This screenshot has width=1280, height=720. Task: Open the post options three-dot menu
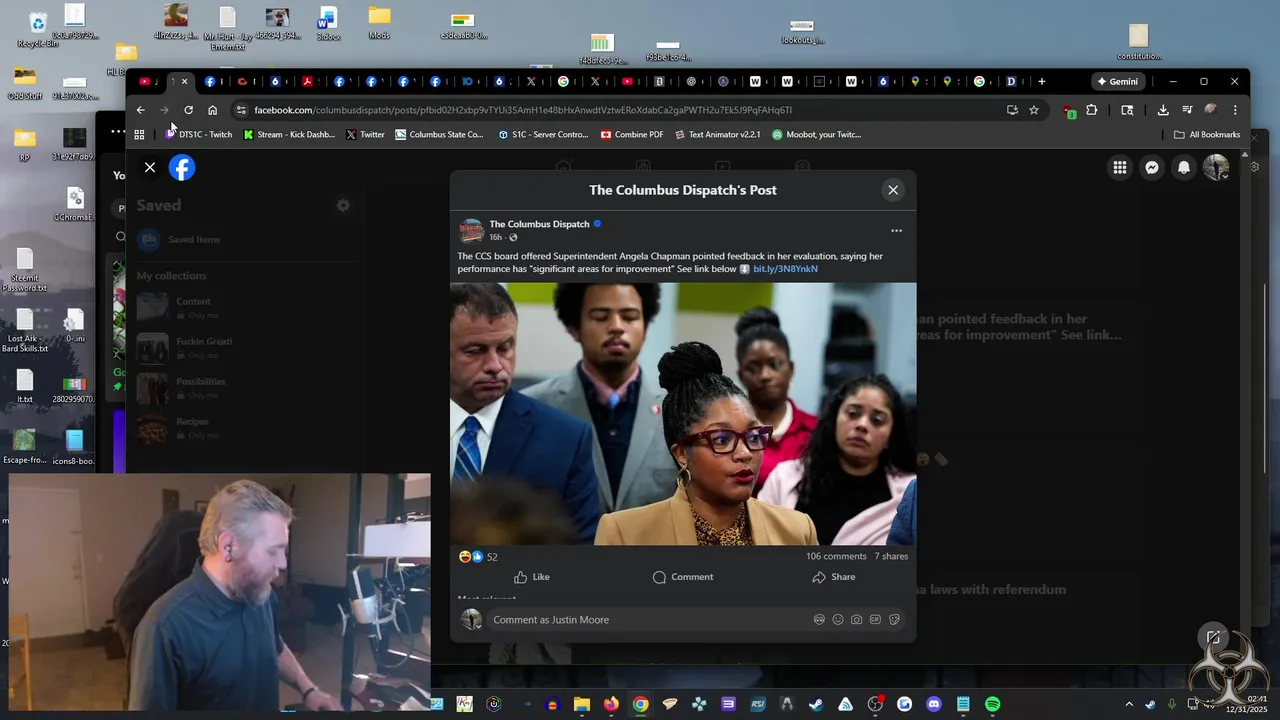click(x=896, y=231)
